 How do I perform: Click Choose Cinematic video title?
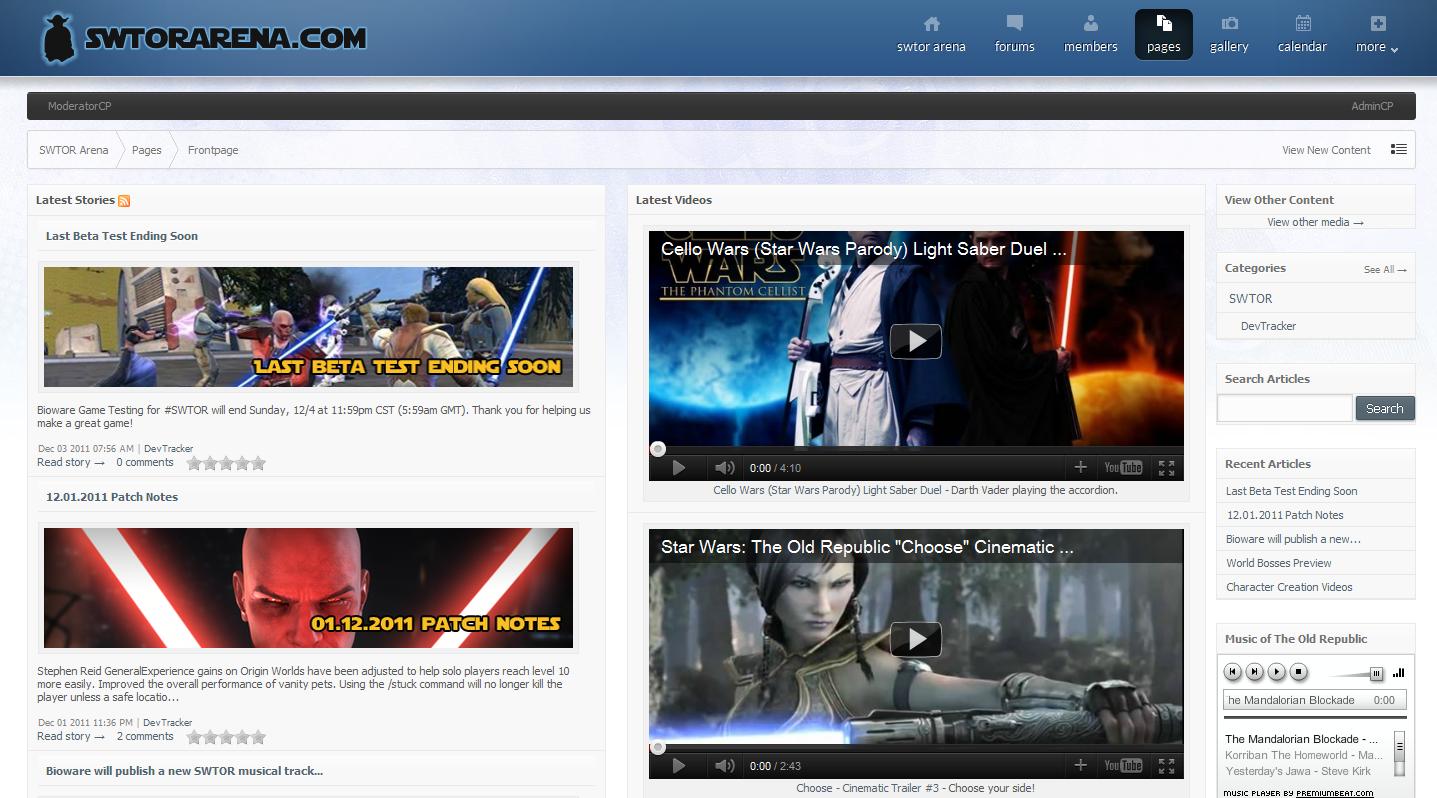867,548
